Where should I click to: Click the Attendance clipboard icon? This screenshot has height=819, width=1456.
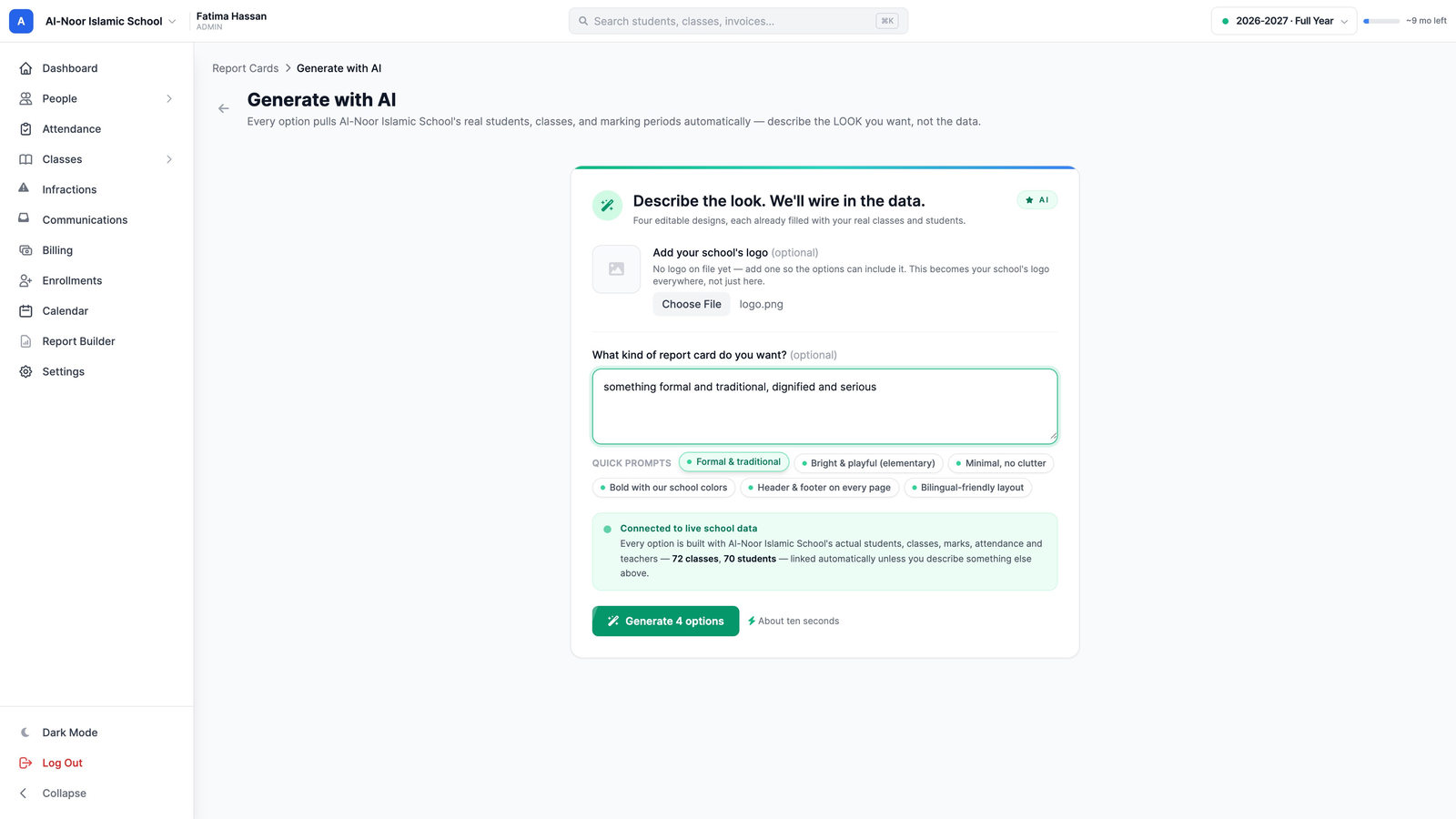[x=25, y=129]
